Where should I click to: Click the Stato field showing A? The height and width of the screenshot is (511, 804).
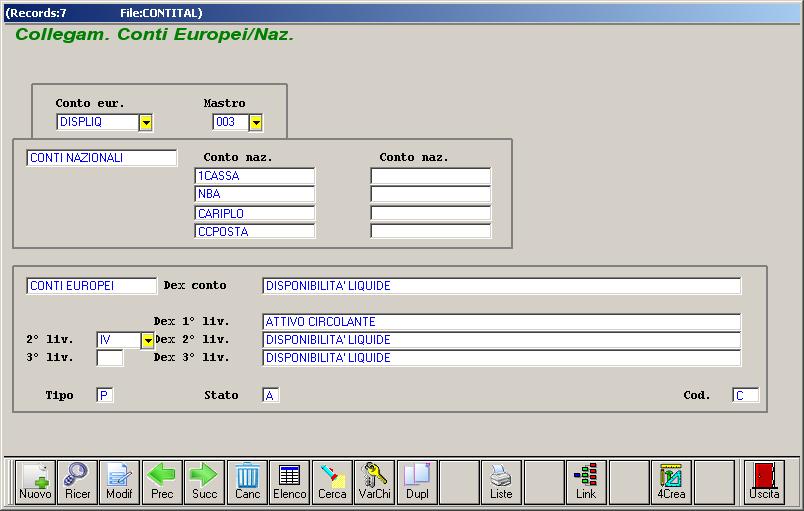point(270,395)
